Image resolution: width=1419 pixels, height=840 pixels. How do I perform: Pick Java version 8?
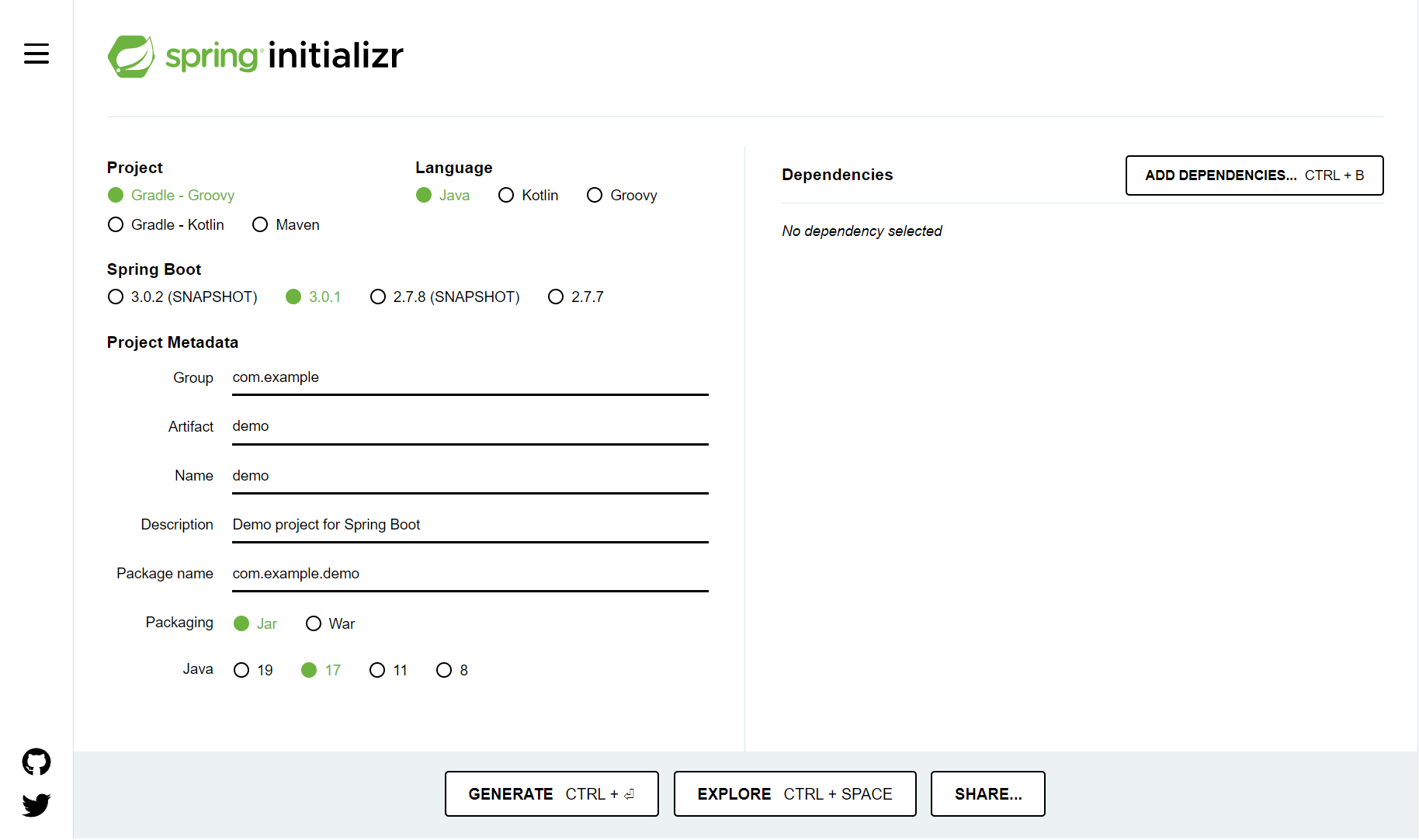452,670
